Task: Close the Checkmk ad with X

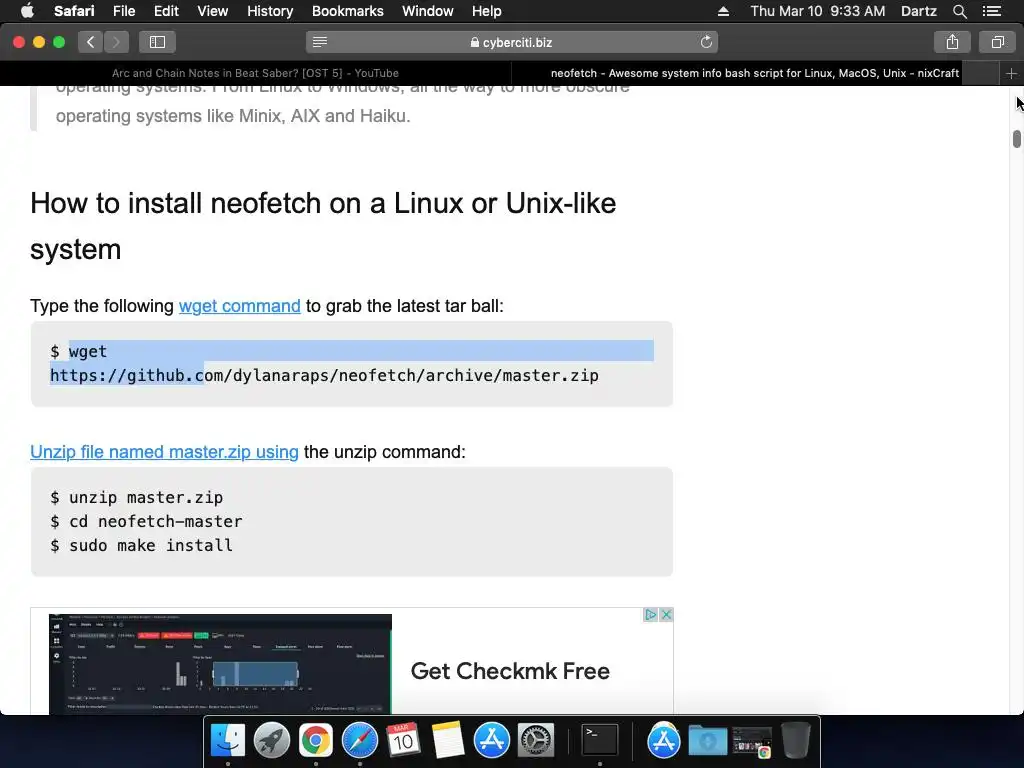Action: click(x=666, y=615)
